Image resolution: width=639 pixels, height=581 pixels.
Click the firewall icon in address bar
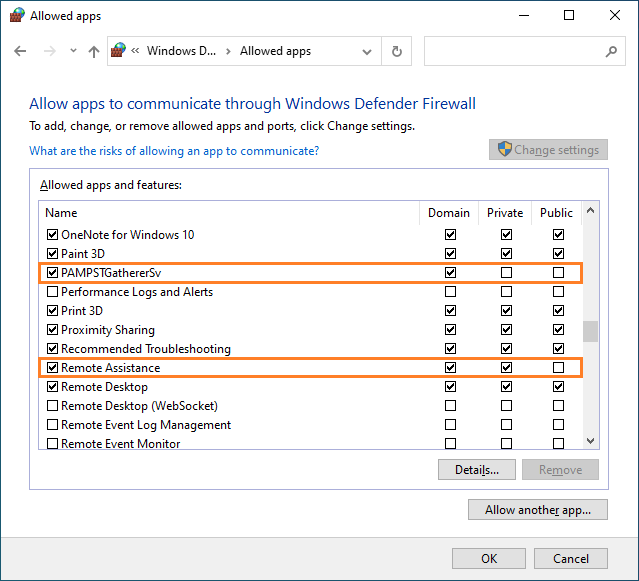coord(119,51)
